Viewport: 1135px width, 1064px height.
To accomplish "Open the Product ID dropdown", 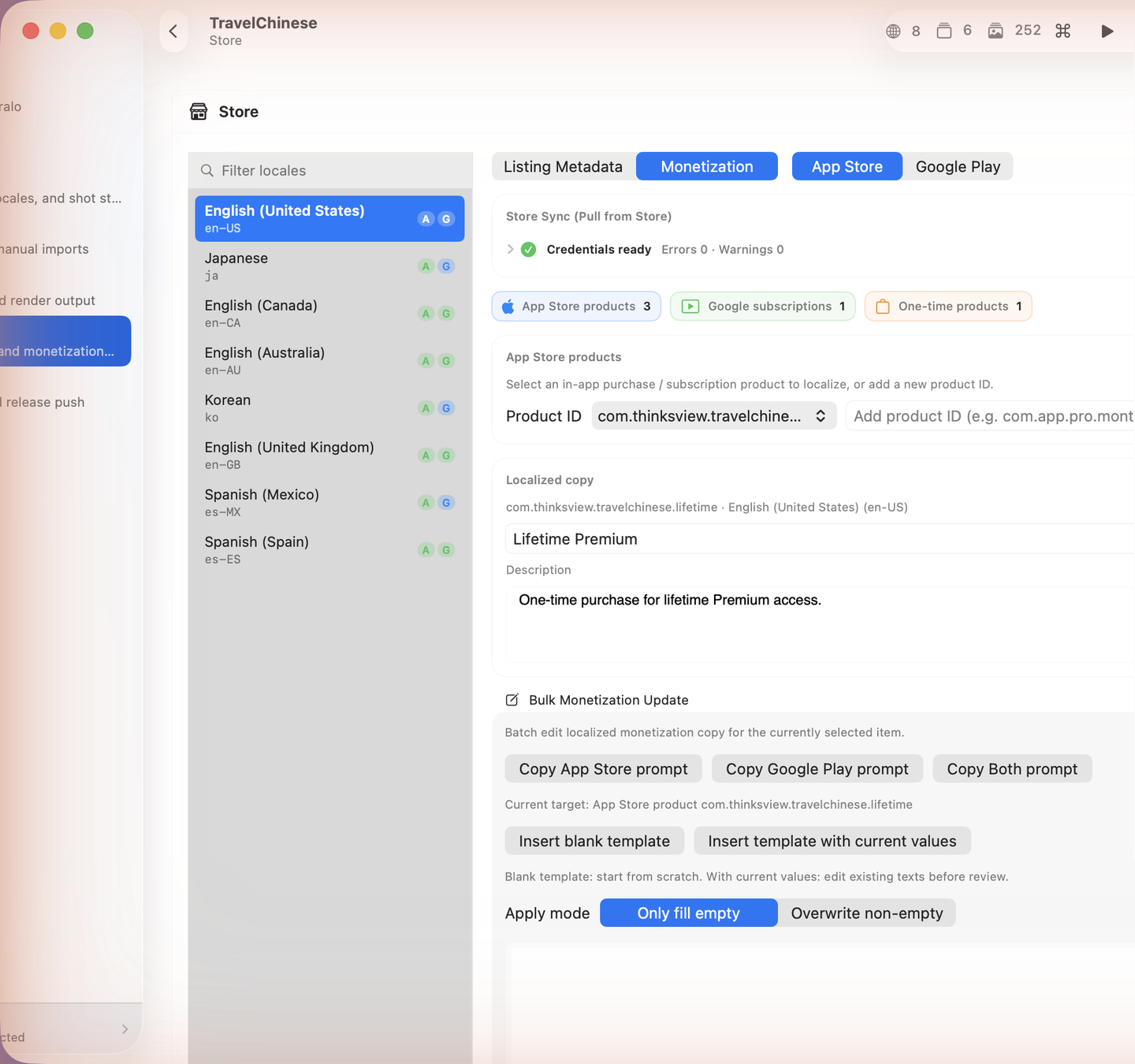I will coord(713,416).
